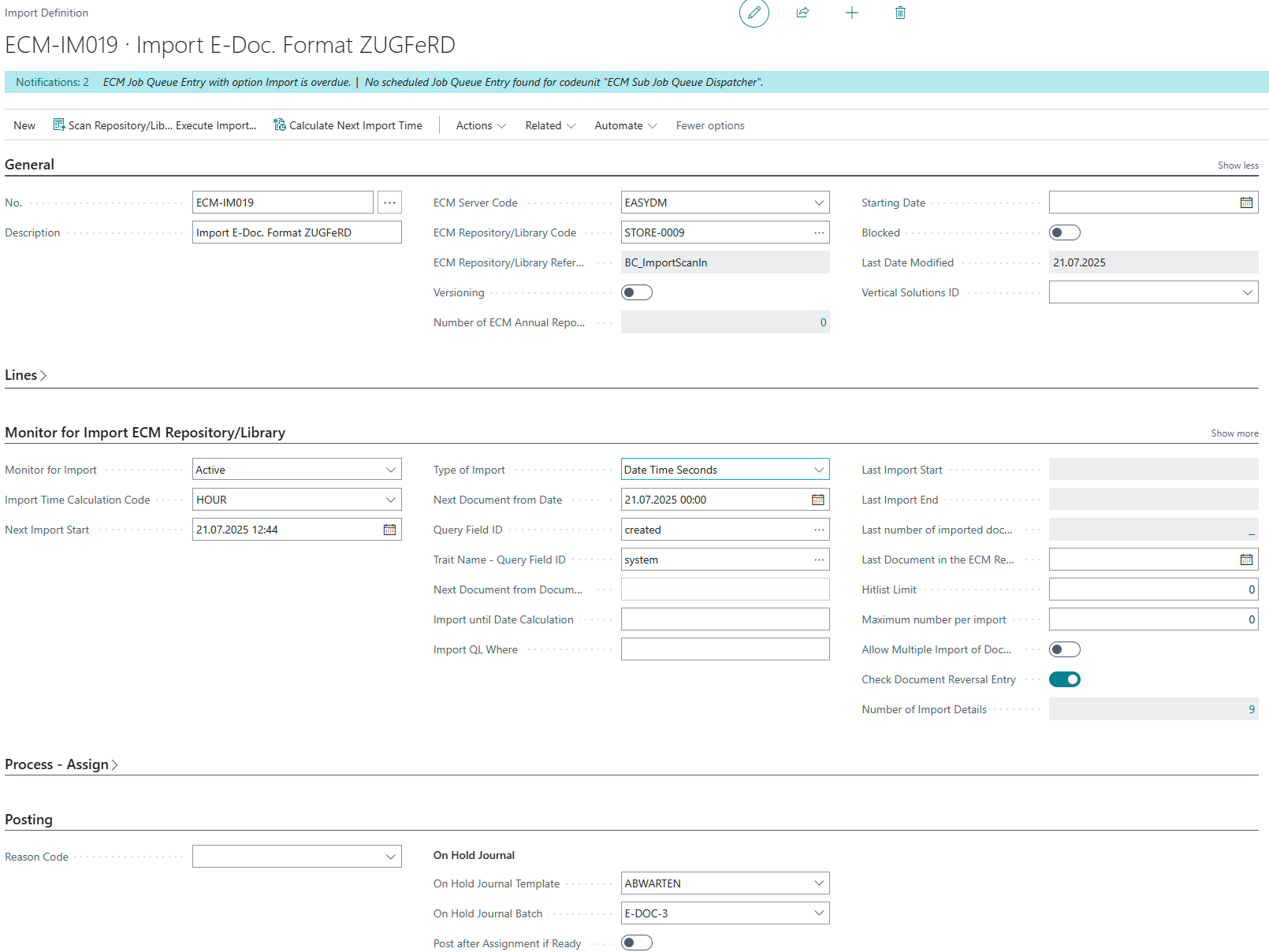Open the Starting Date calendar picker

(1245, 203)
